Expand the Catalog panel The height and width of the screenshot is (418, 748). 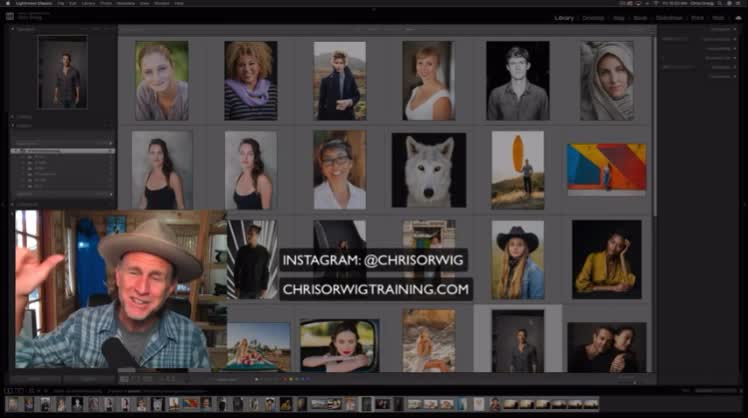tap(12, 116)
